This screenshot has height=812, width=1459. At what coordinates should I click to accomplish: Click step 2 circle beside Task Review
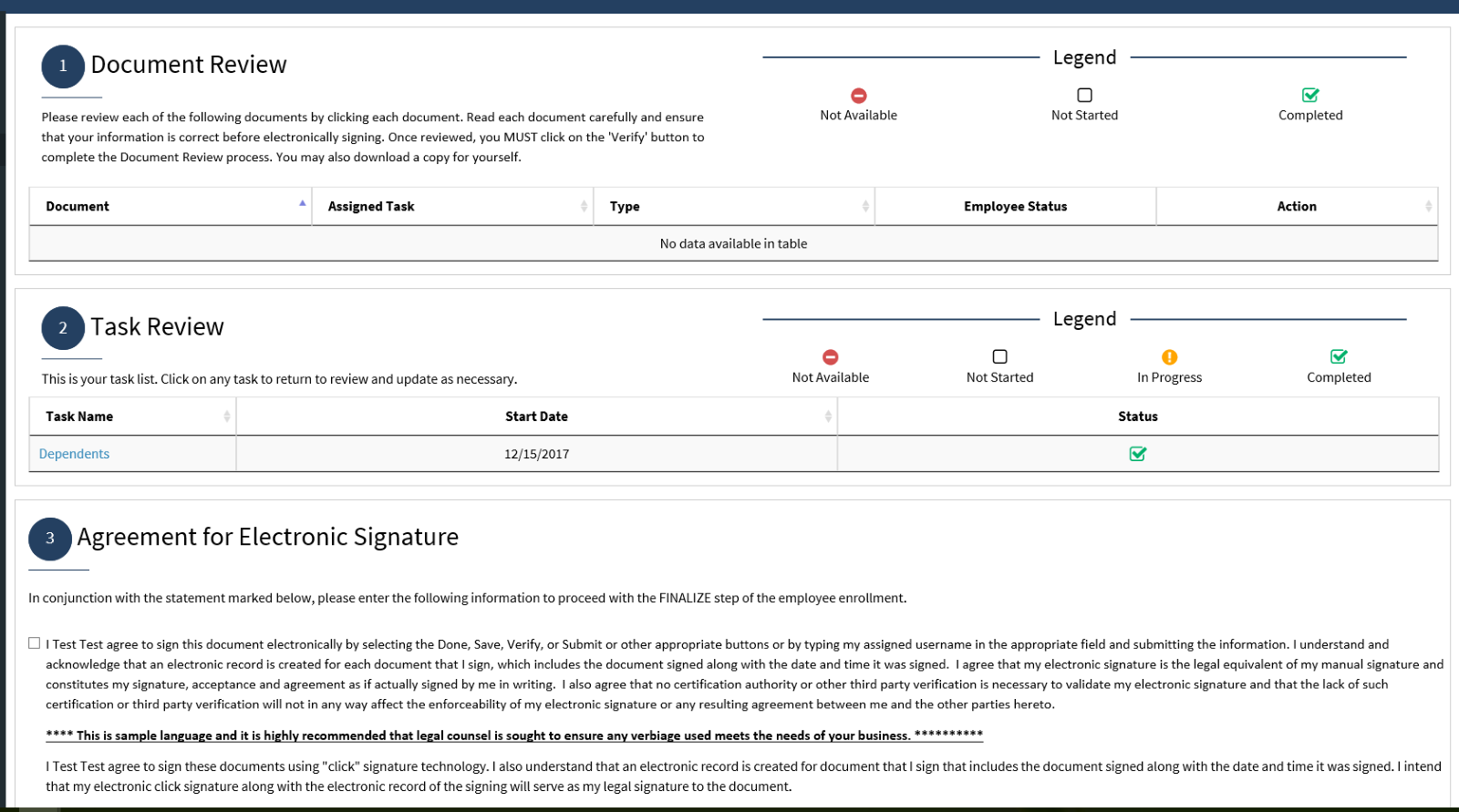pyautogui.click(x=63, y=328)
